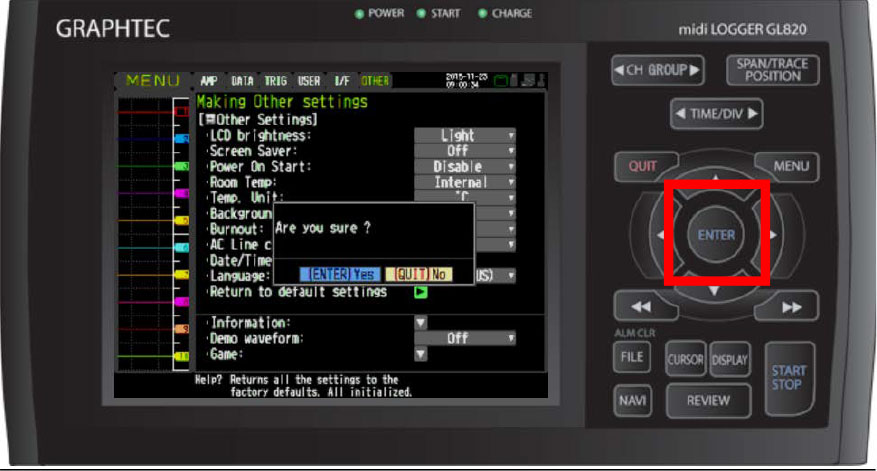Click the TIME/DIV button
The image size is (877, 471).
[716, 114]
